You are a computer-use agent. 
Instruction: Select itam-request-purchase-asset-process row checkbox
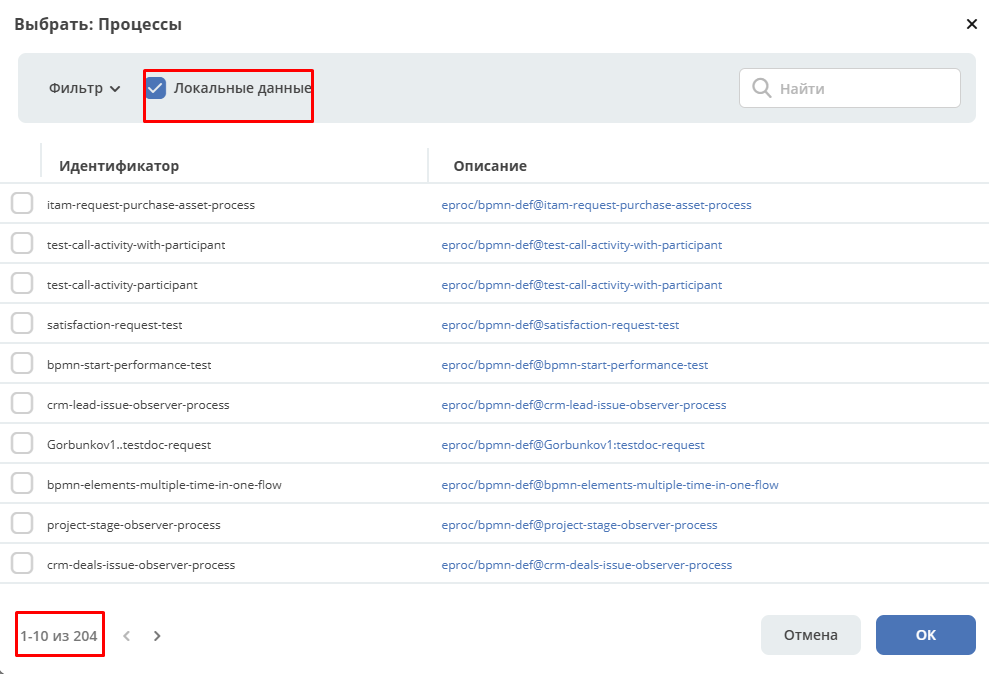coord(22,204)
